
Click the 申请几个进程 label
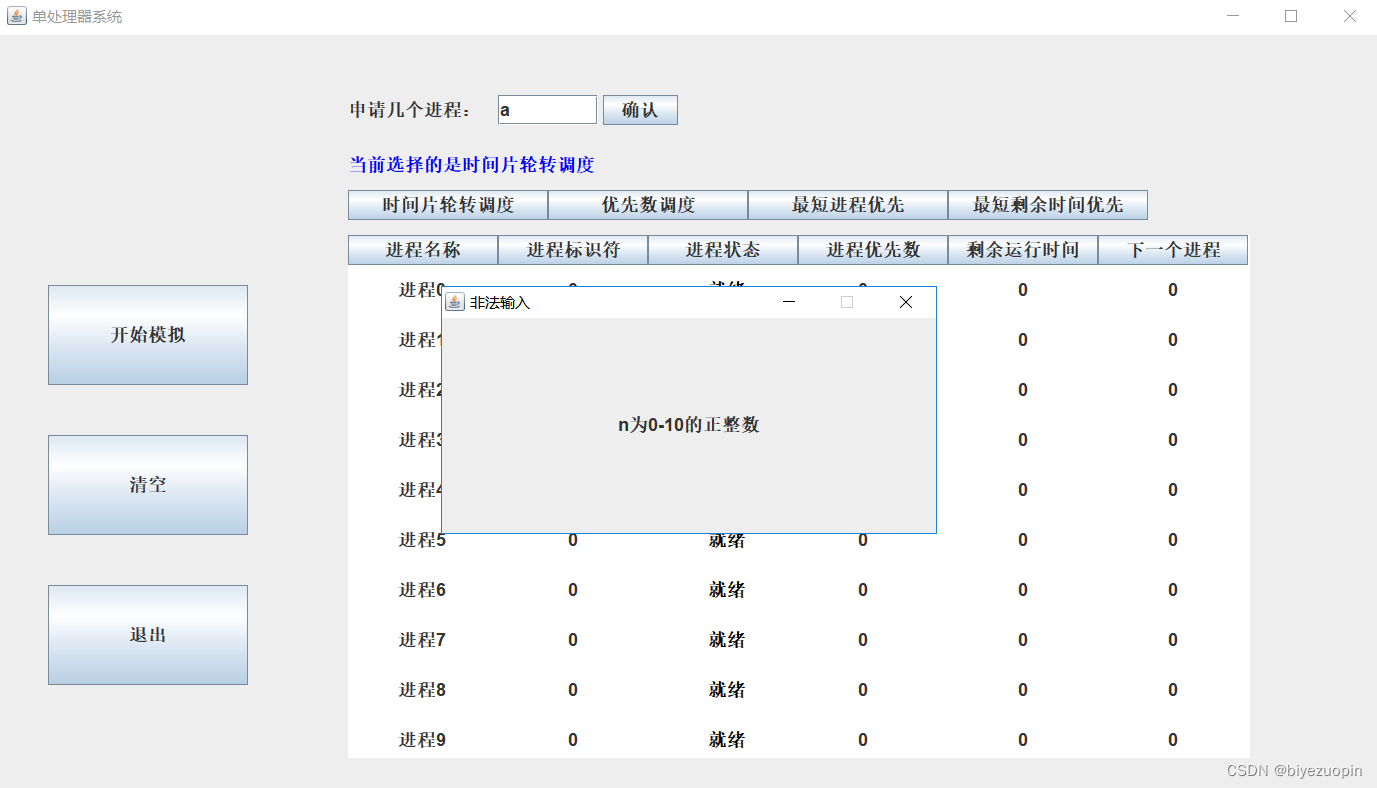click(x=410, y=110)
